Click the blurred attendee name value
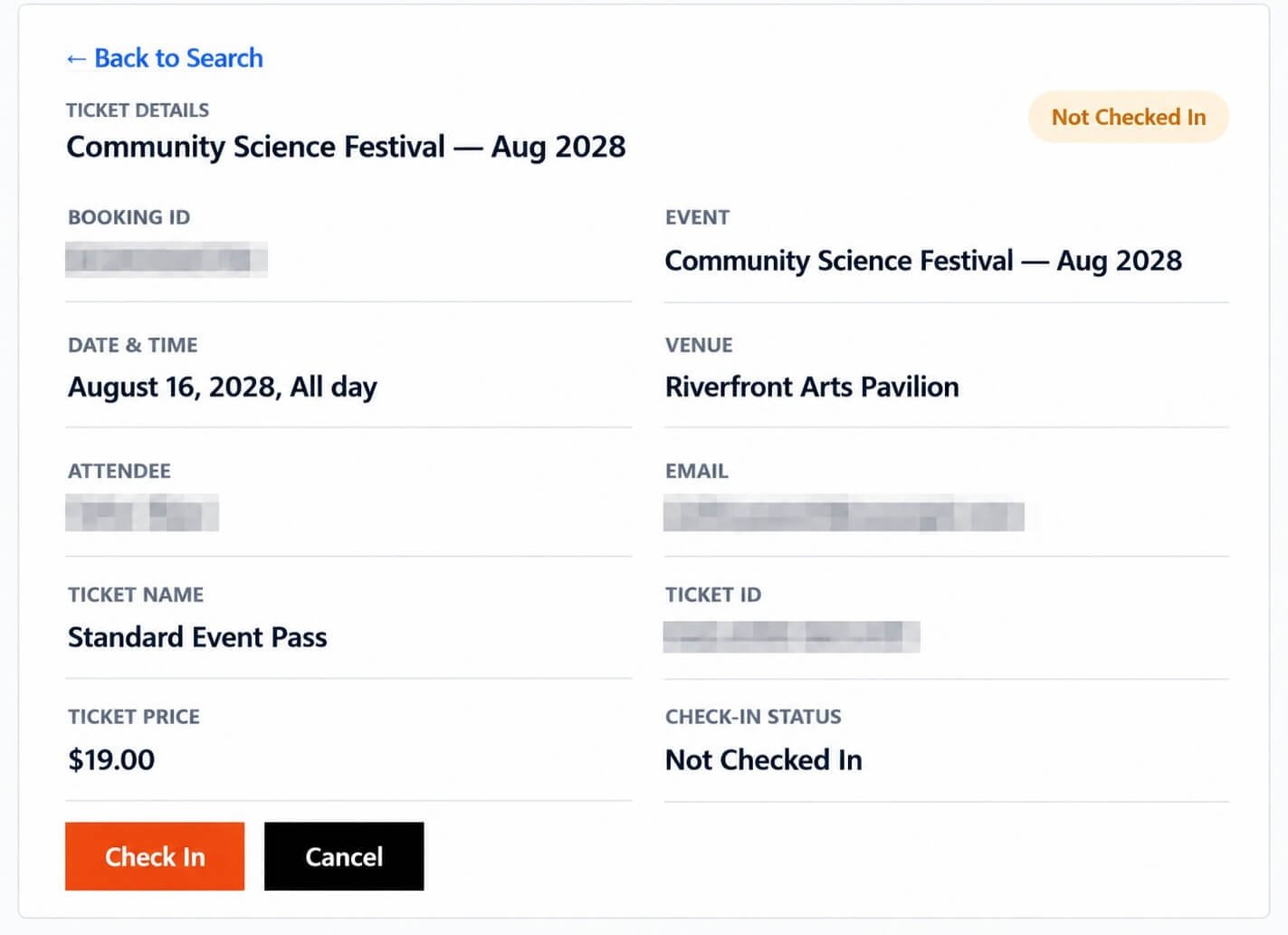This screenshot has width=1288, height=935. (x=142, y=512)
